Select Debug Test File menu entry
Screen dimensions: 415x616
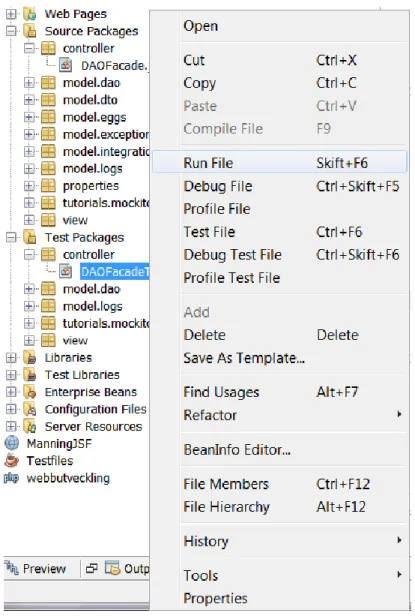tap(279, 255)
